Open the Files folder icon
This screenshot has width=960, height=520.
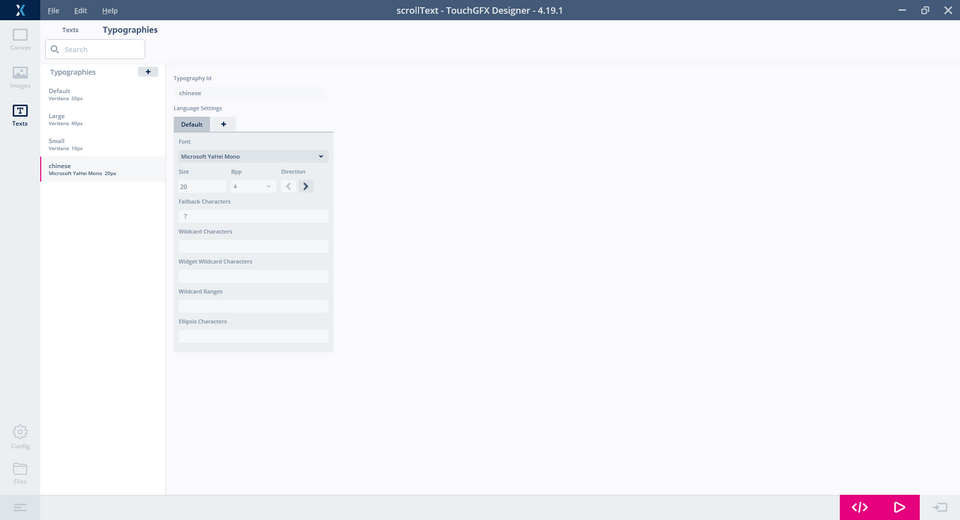20,472
